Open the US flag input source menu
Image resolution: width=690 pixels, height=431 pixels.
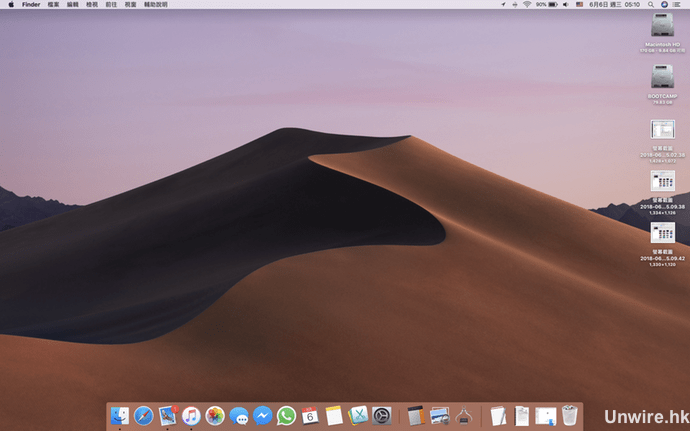(x=580, y=4)
